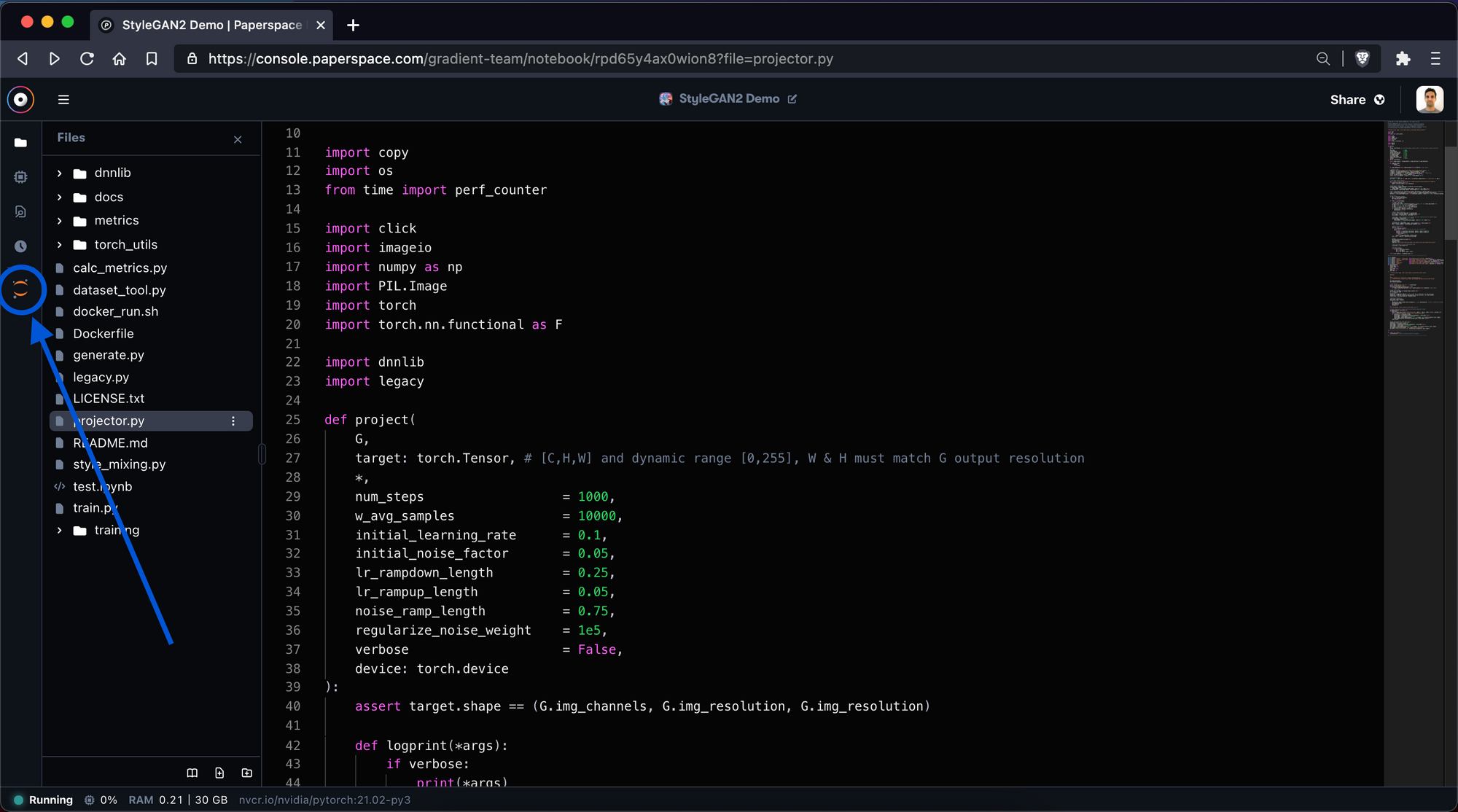
Task: Click the Share button
Action: pos(1356,100)
